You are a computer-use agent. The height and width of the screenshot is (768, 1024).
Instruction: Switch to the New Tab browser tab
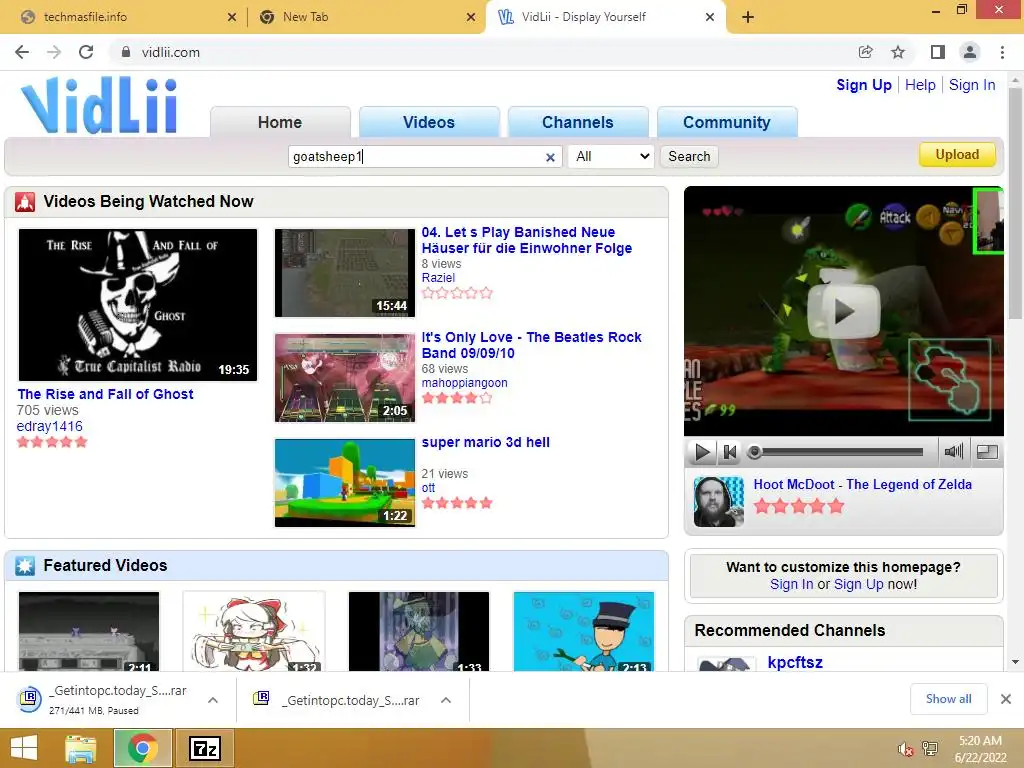pyautogui.click(x=366, y=17)
